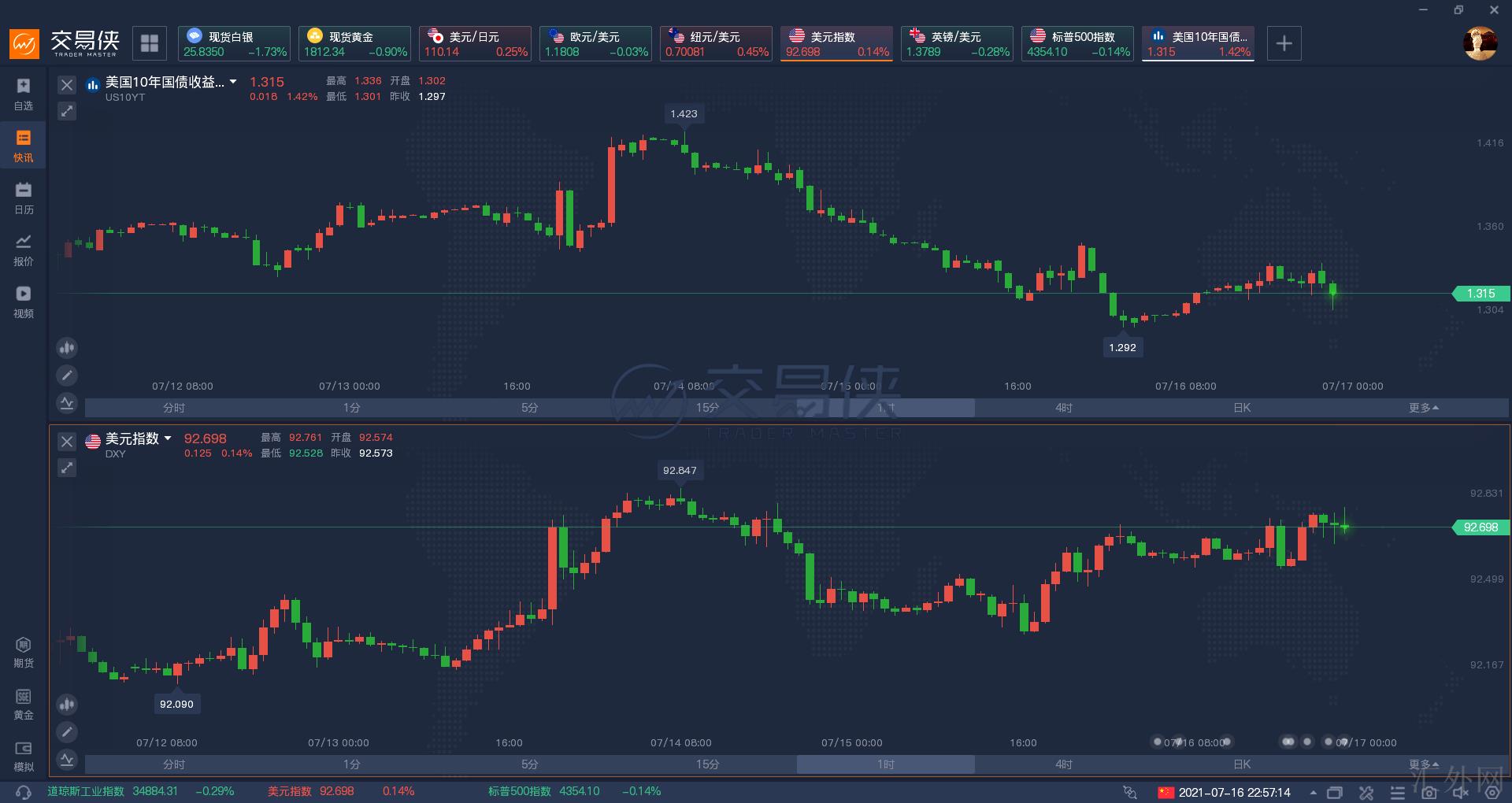Viewport: 1512px width, 803px height.
Task: Select 日K timeframe on the DXY chart
Action: coord(1242,764)
